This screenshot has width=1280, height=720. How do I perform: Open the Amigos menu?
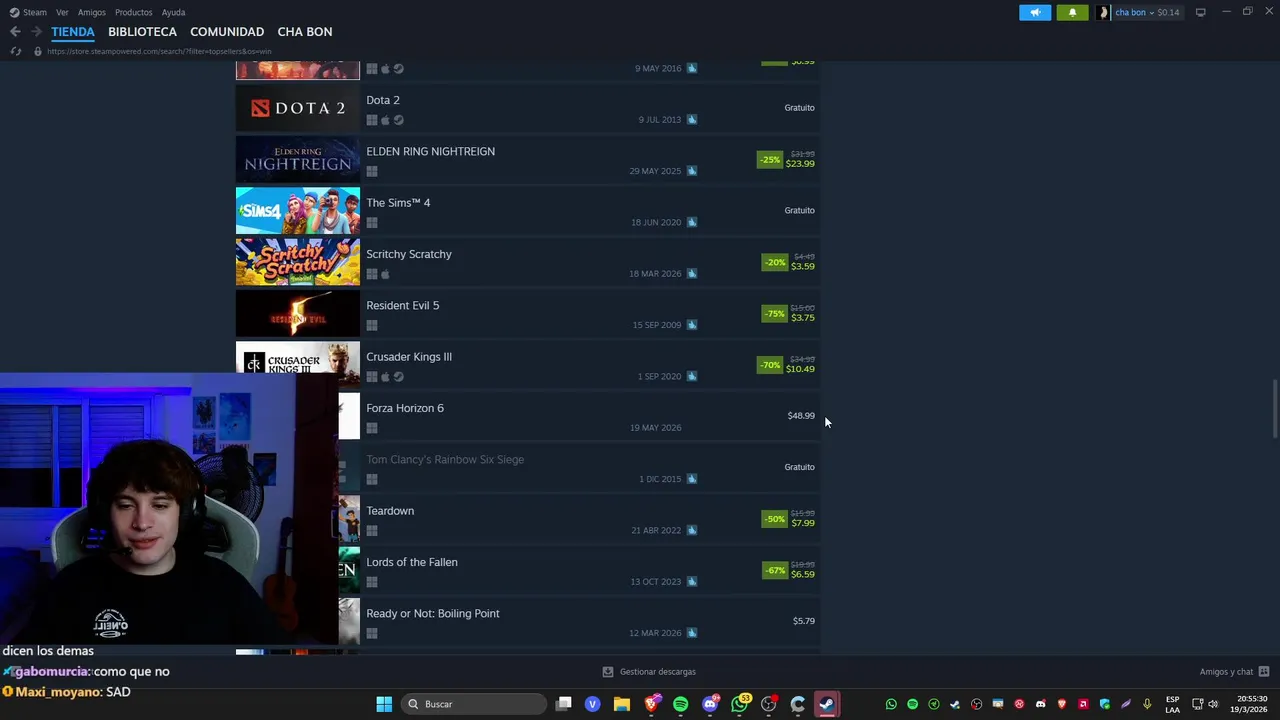pyautogui.click(x=92, y=12)
